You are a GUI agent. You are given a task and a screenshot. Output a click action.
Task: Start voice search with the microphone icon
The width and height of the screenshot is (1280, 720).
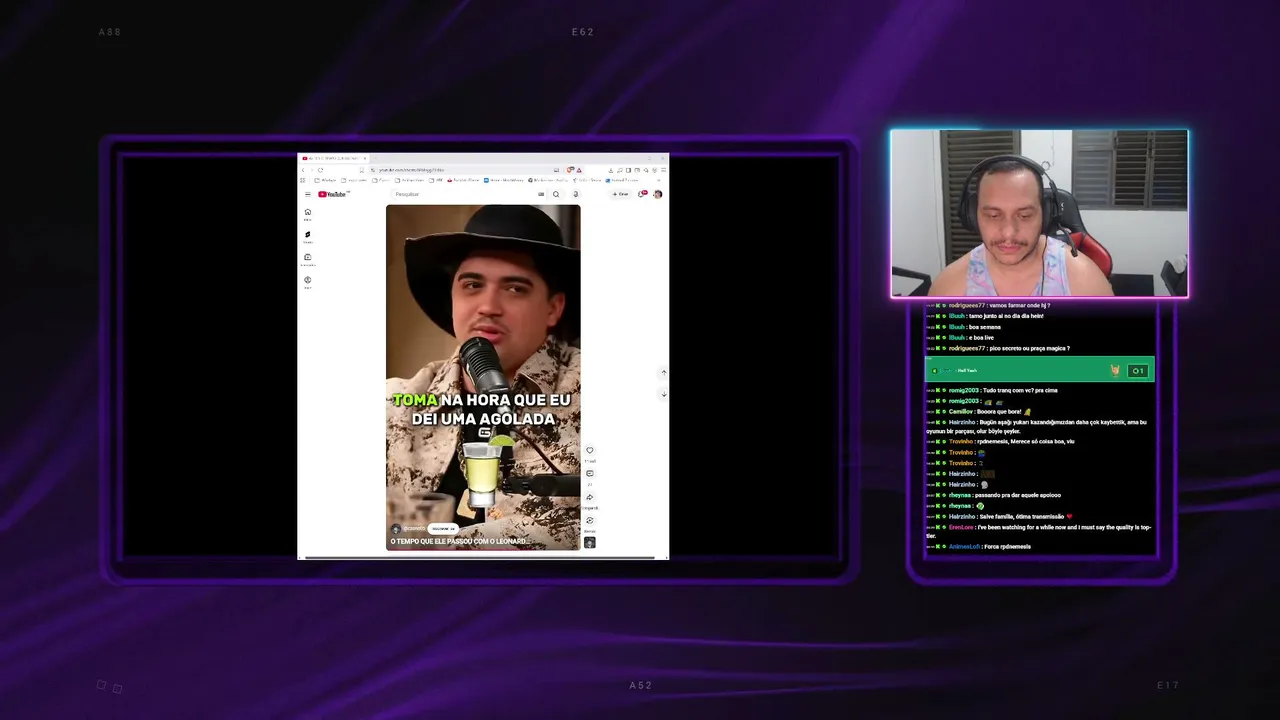point(575,194)
